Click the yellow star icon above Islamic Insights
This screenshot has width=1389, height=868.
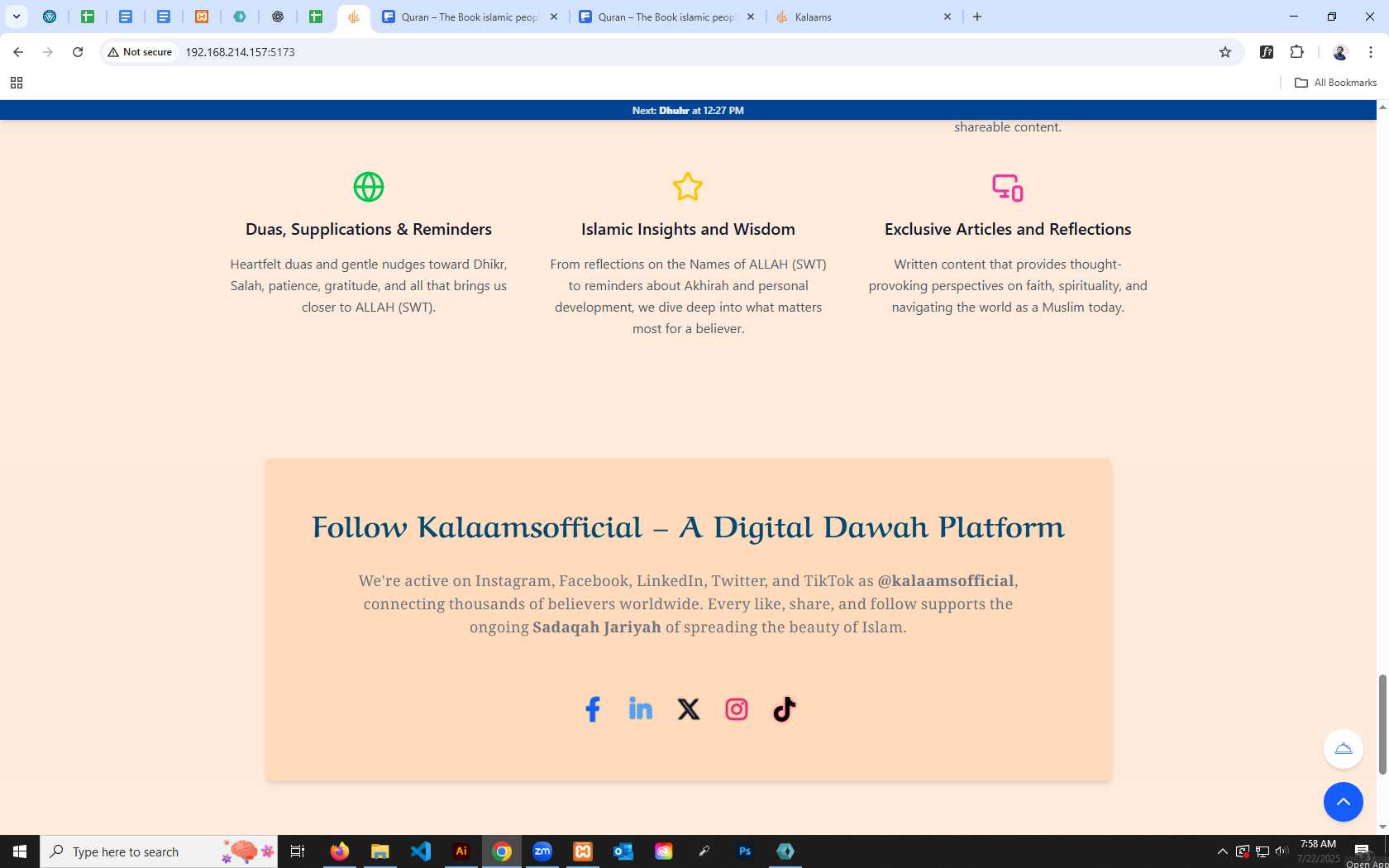[x=688, y=187]
